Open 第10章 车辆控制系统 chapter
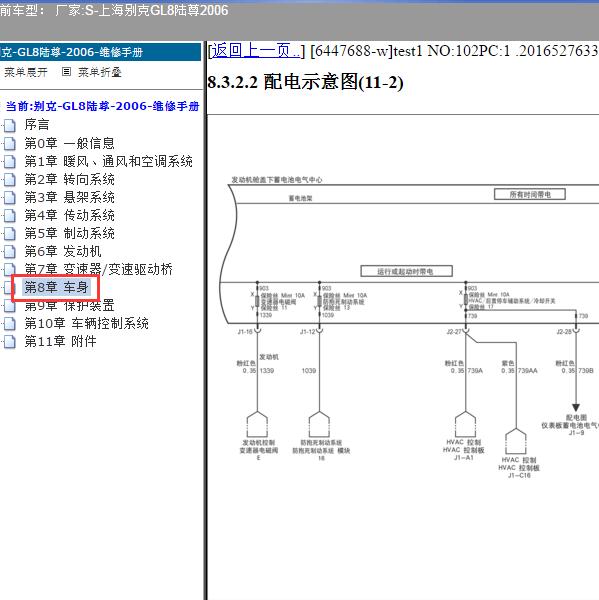This screenshot has height=600, width=599. point(87,323)
